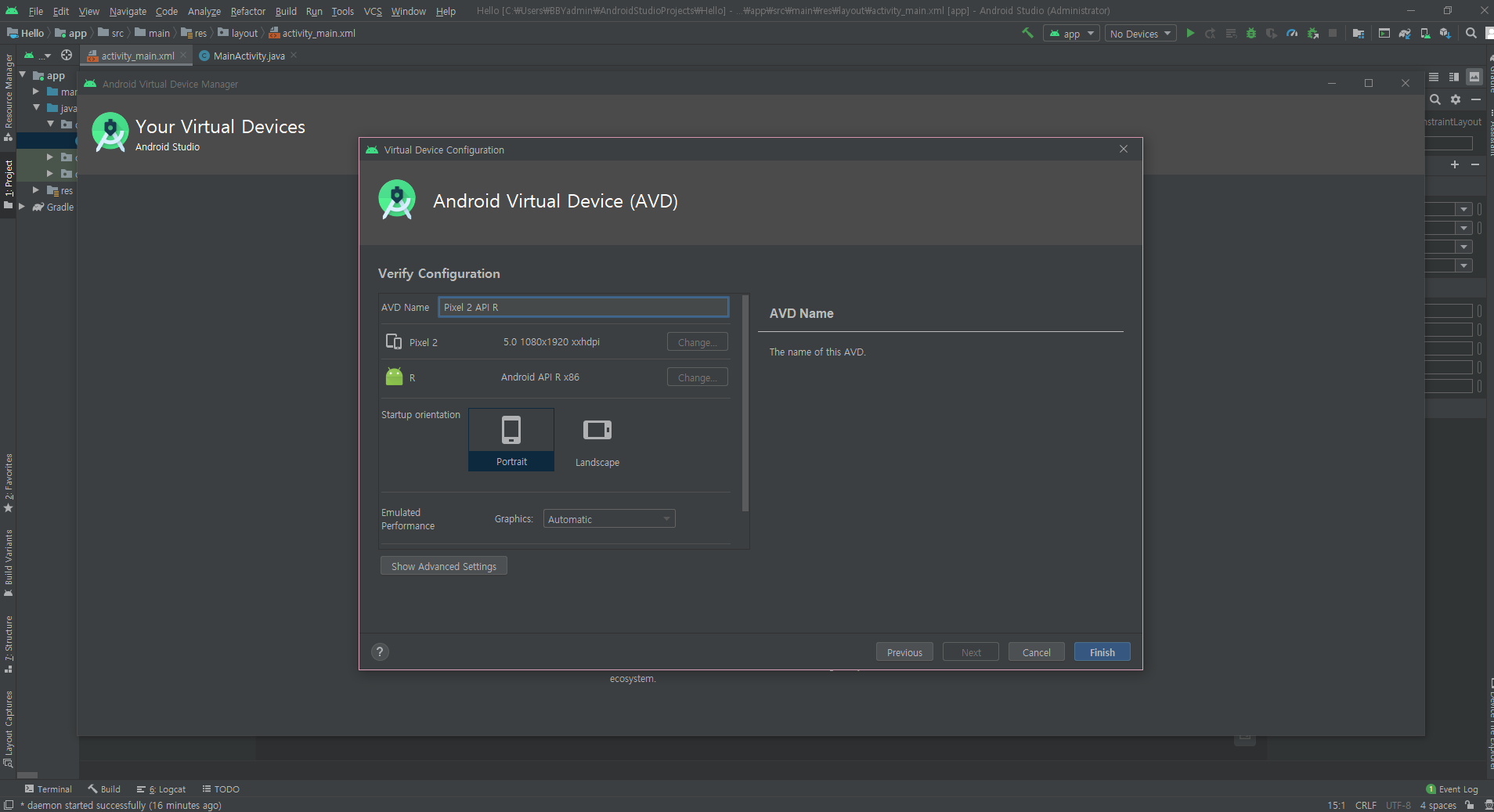The width and height of the screenshot is (1494, 812).
Task: Open the File menu
Action: coord(36,11)
